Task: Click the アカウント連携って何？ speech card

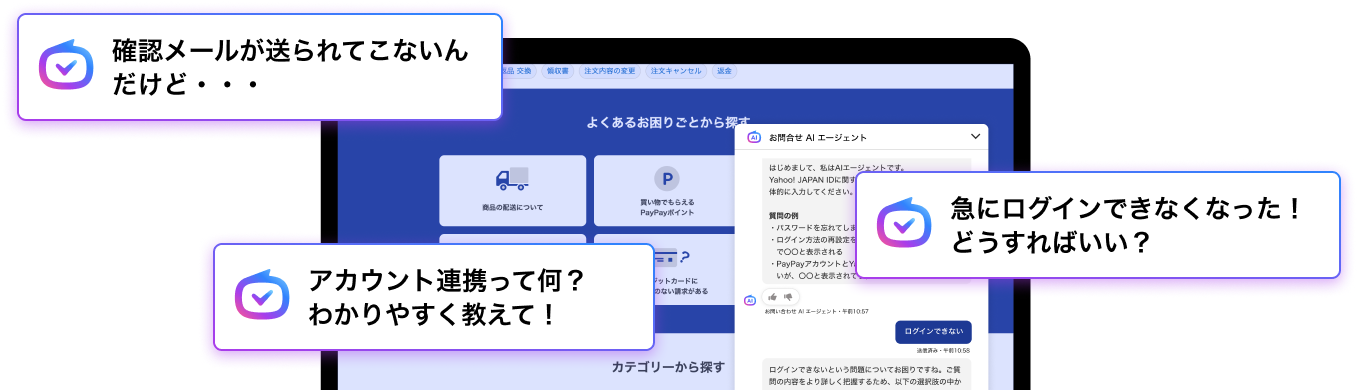Action: 434,297
